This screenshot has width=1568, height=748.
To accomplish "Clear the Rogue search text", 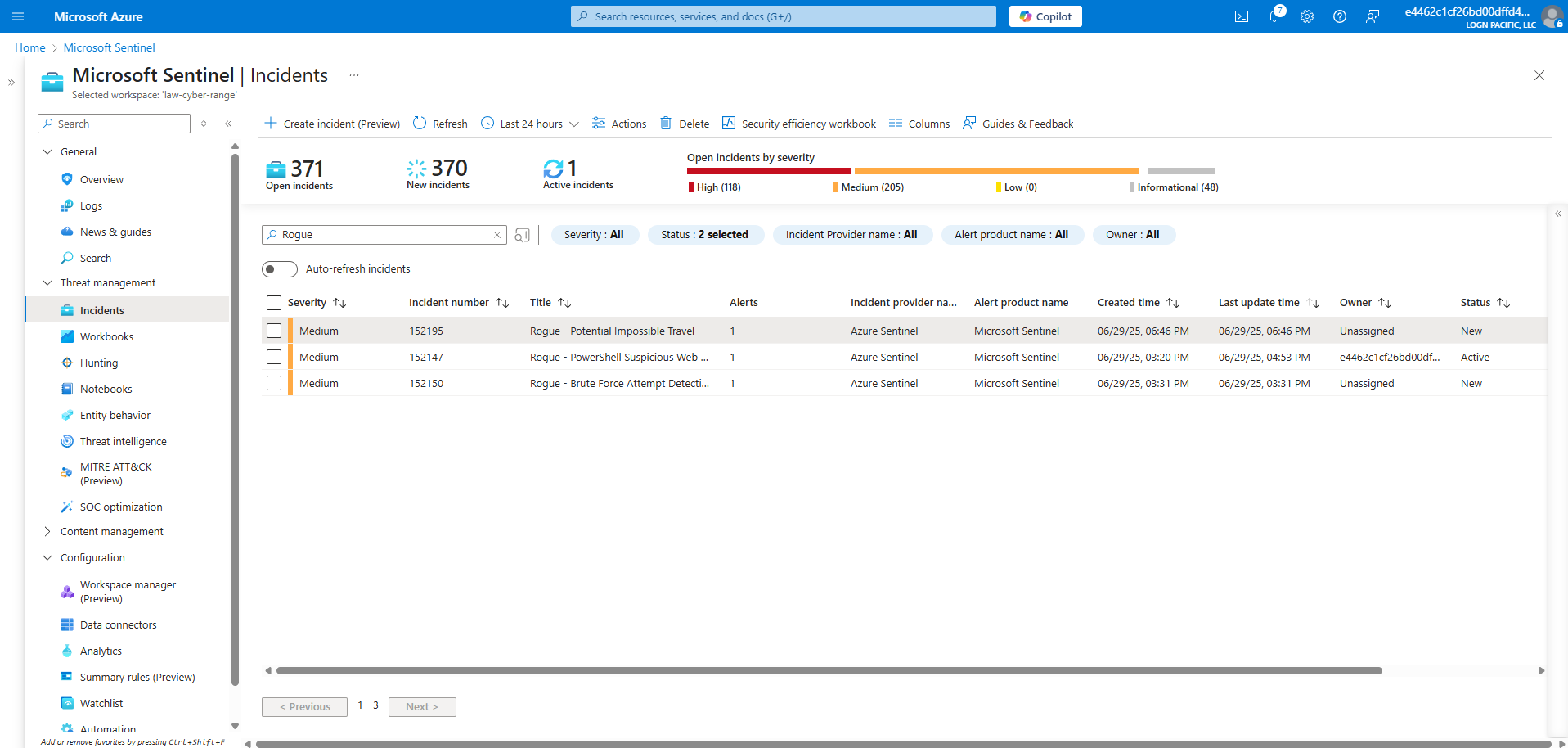I will tap(496, 235).
